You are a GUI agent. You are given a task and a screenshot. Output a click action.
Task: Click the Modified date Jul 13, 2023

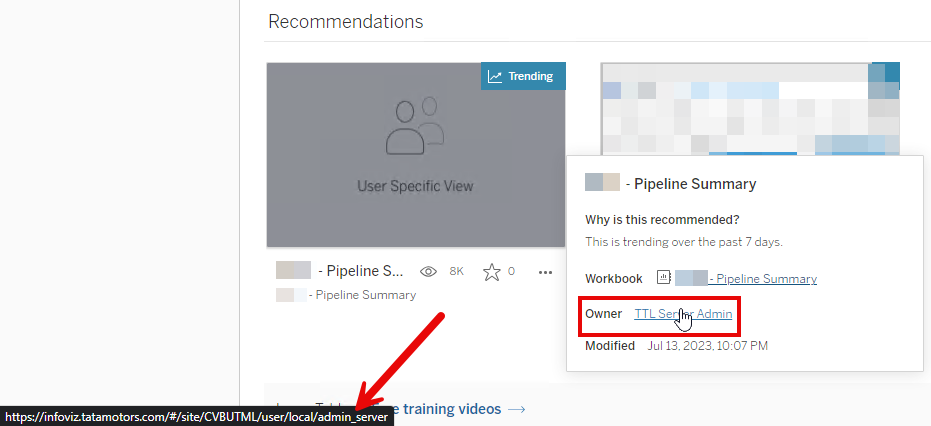coord(707,346)
